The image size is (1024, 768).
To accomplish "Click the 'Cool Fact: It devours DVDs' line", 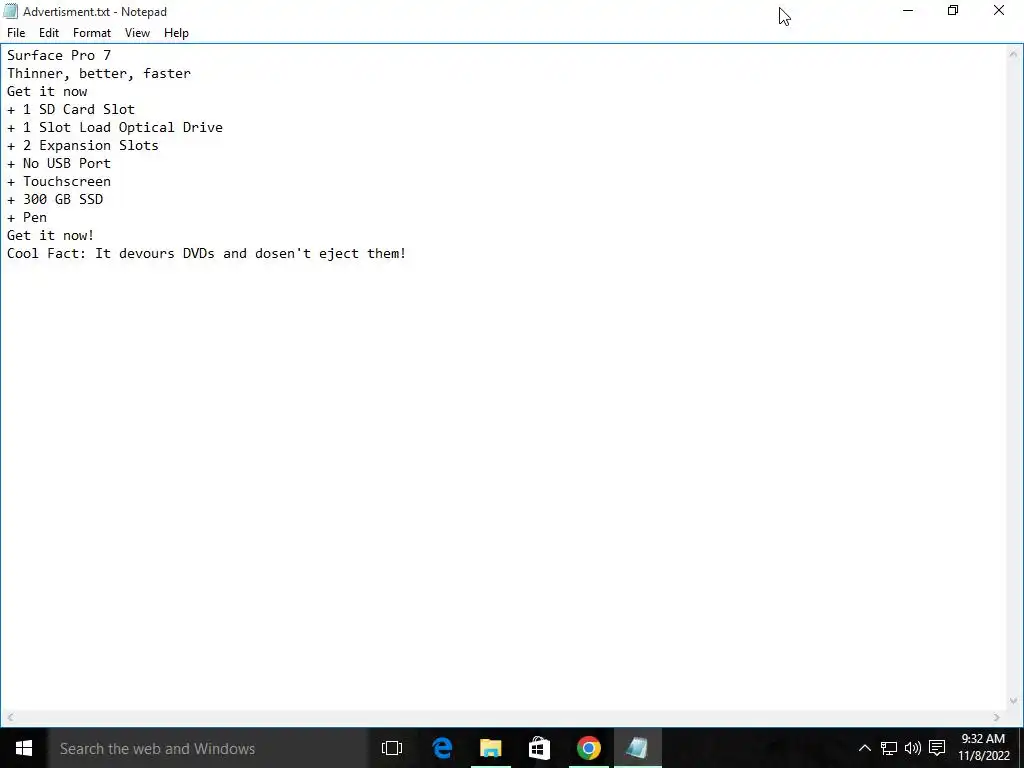I will tap(206, 253).
